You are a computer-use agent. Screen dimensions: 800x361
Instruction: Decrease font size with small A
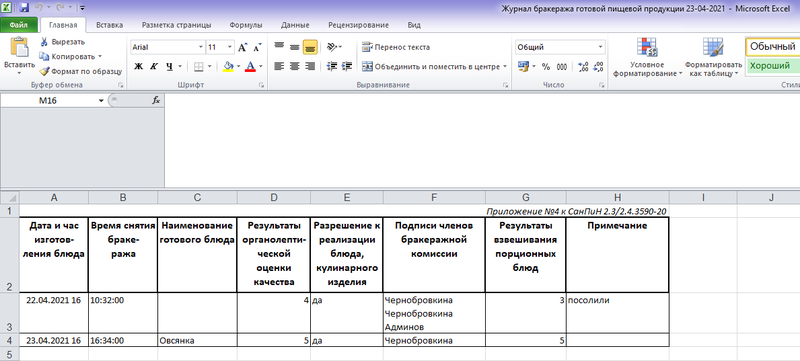258,47
